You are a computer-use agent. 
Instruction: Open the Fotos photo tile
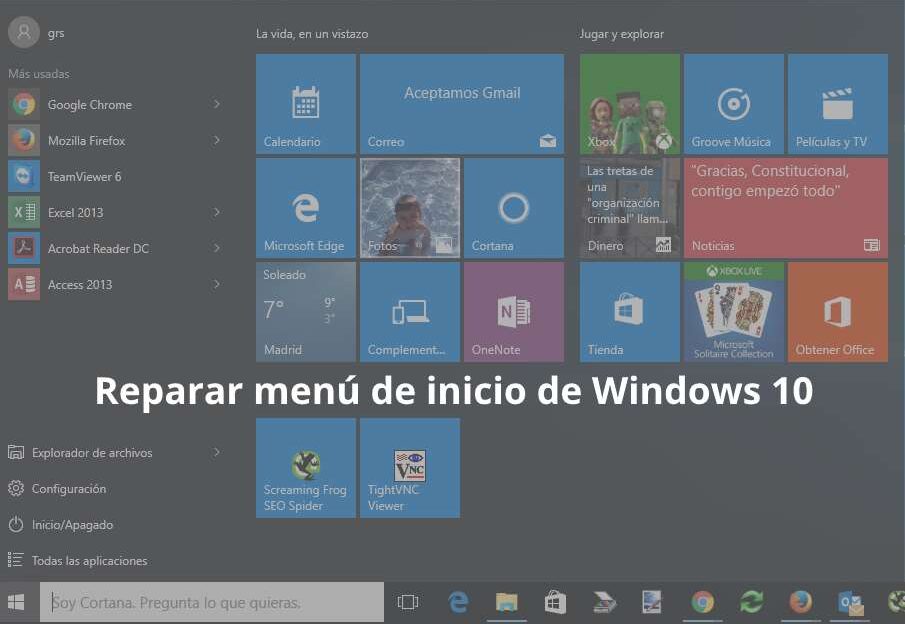pyautogui.click(x=410, y=208)
